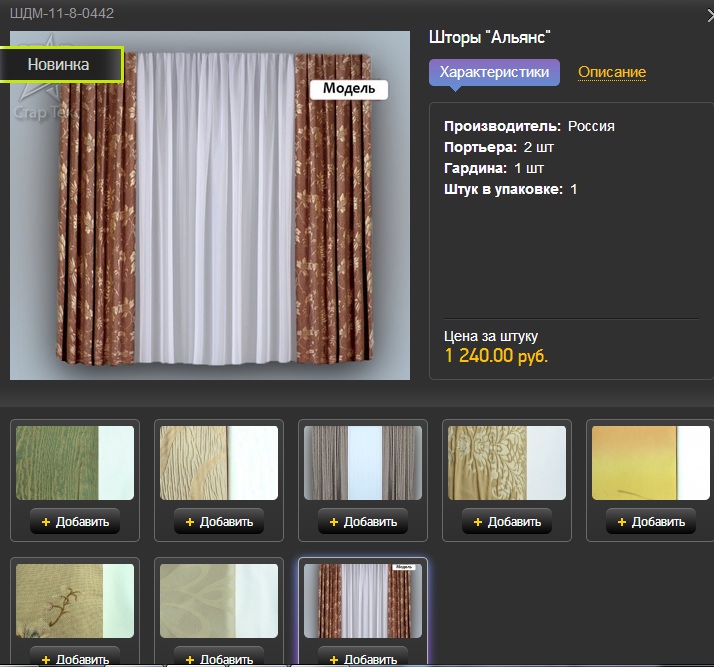Select the green fabric thumbnail
The image size is (714, 667).
[75, 463]
